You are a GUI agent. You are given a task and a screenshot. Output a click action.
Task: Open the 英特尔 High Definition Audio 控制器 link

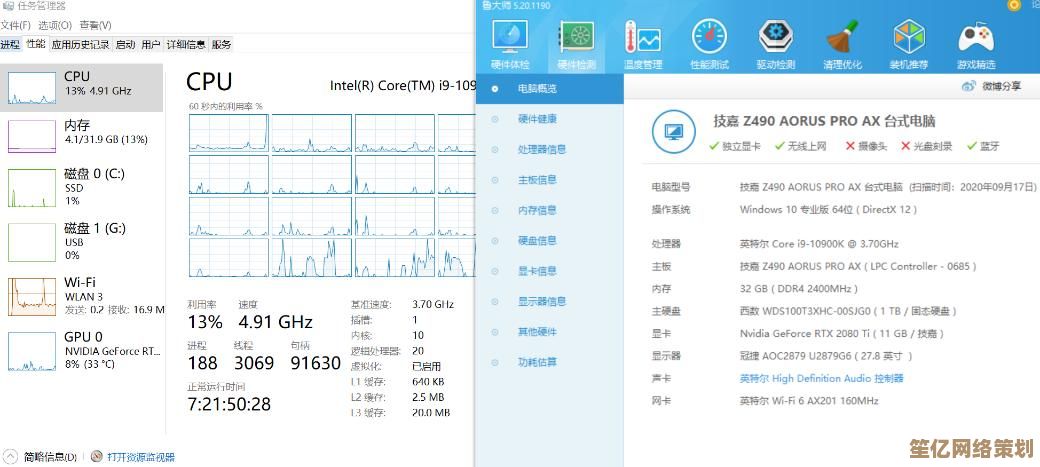tap(821, 379)
